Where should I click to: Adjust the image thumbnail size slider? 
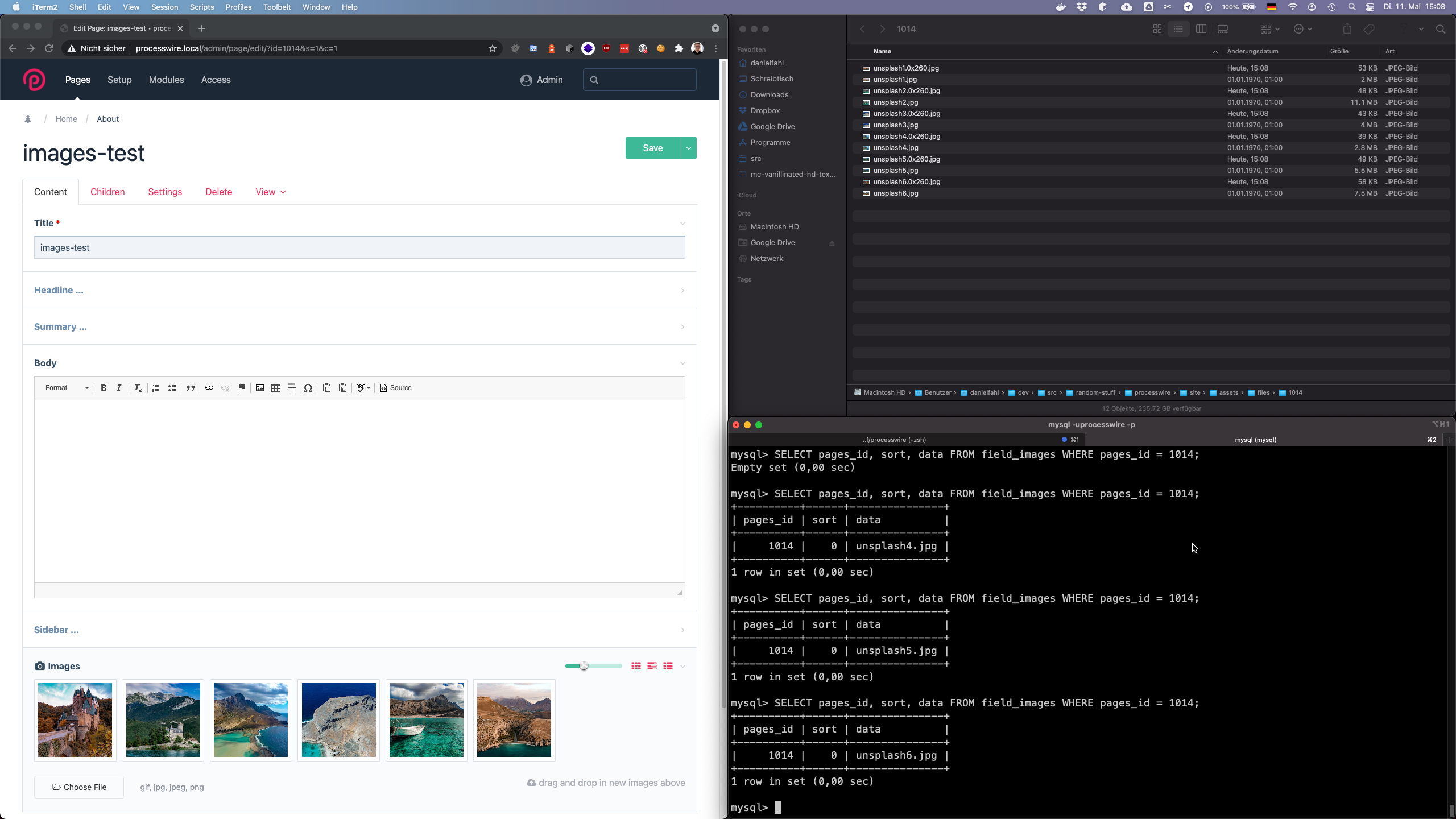click(585, 665)
